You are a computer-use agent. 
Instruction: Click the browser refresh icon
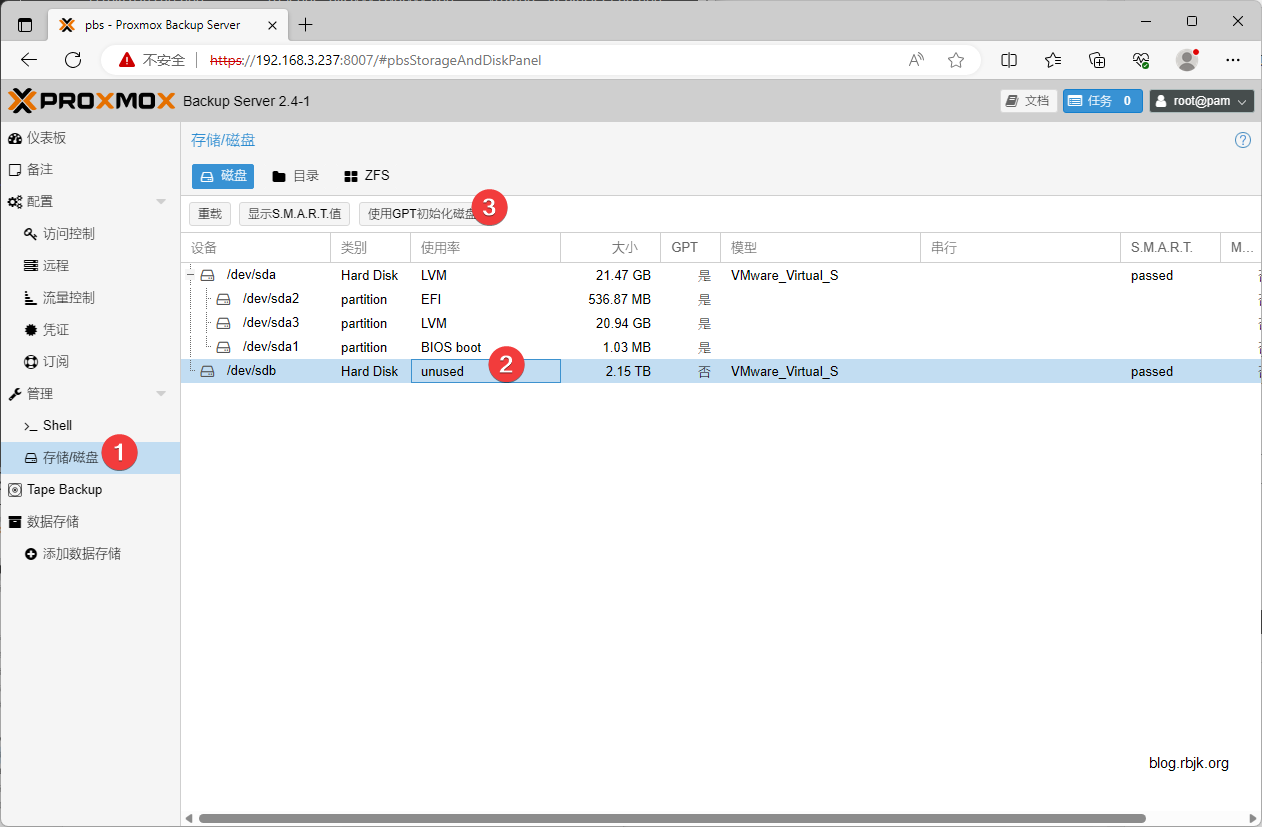73,60
